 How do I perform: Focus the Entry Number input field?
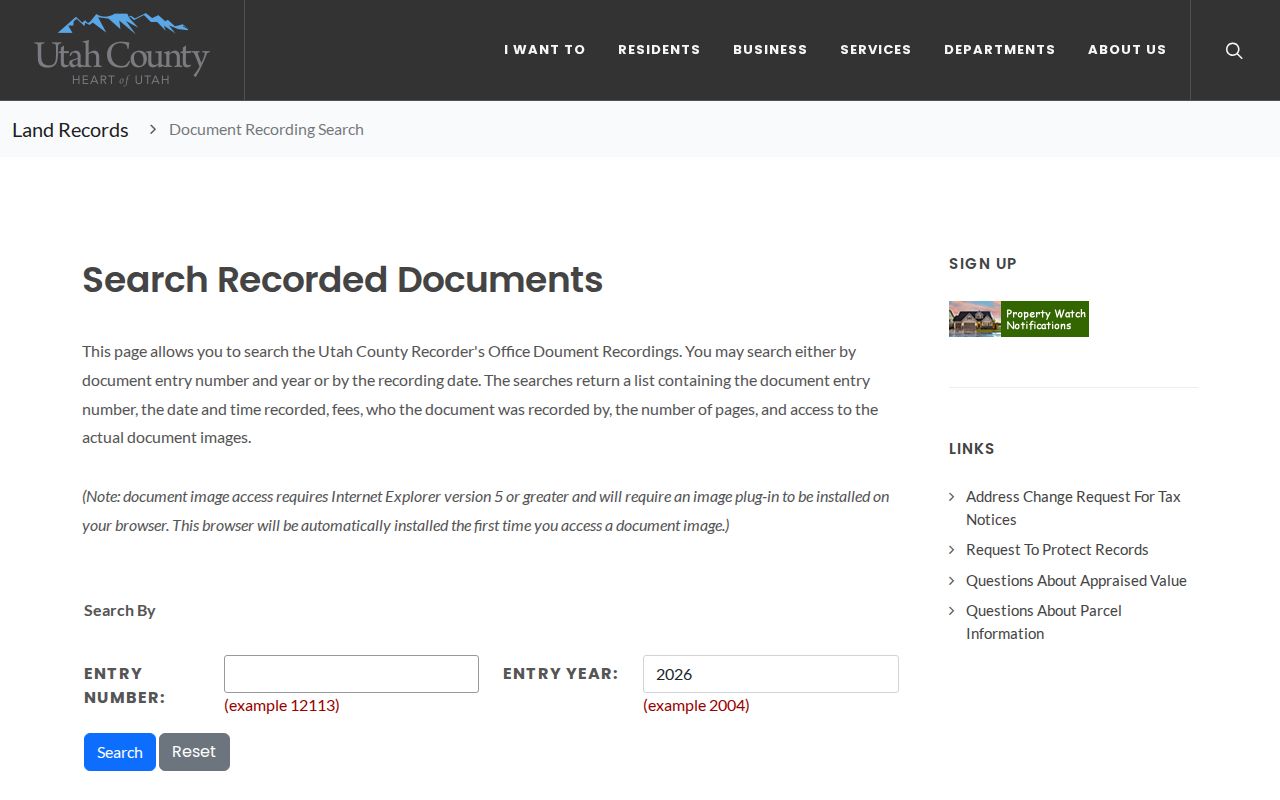[351, 674]
